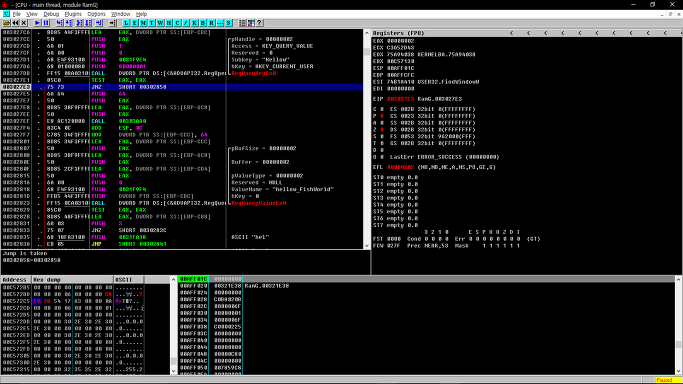Click disassembly pane scroll down arrow

(367, 246)
